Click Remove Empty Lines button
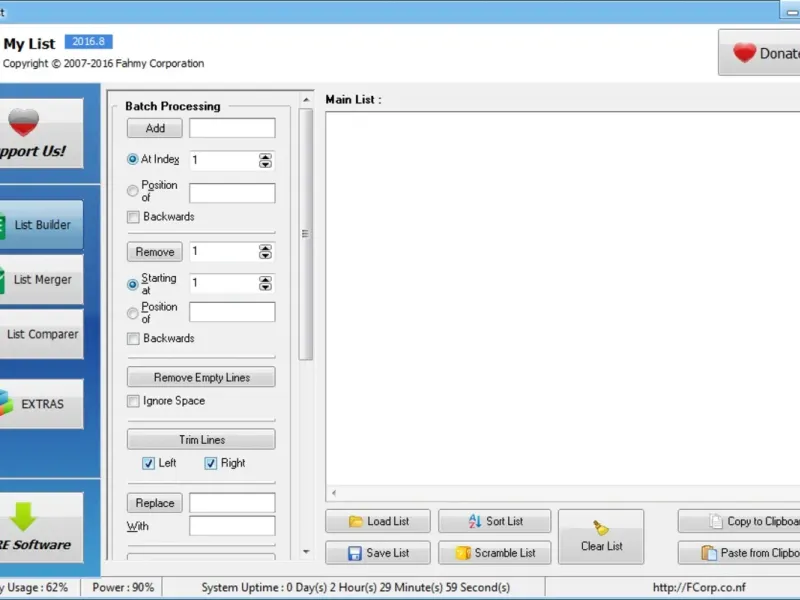Viewport: 800px width, 600px height. pyautogui.click(x=201, y=378)
